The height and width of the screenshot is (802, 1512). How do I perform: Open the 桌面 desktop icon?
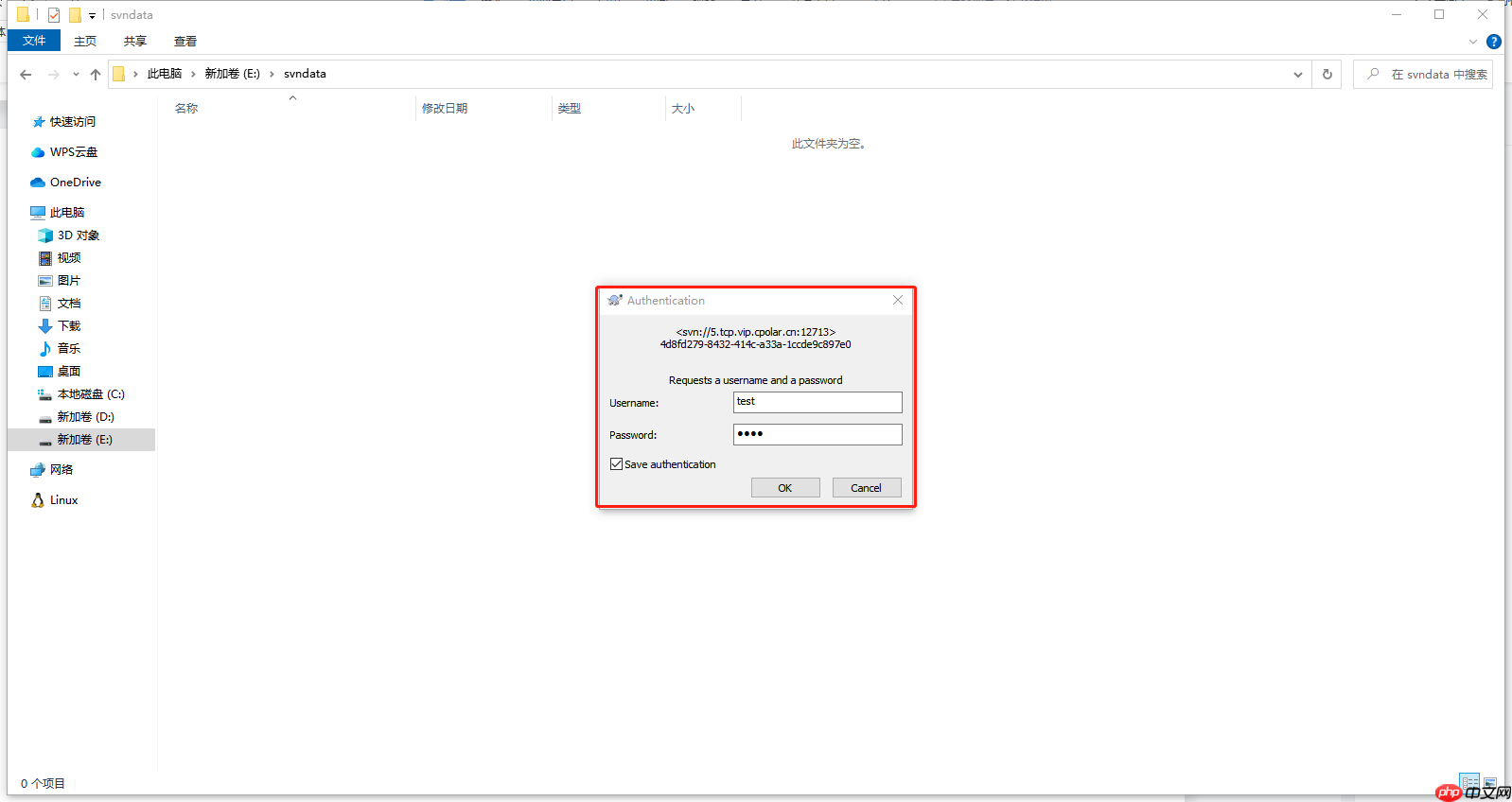point(45,372)
